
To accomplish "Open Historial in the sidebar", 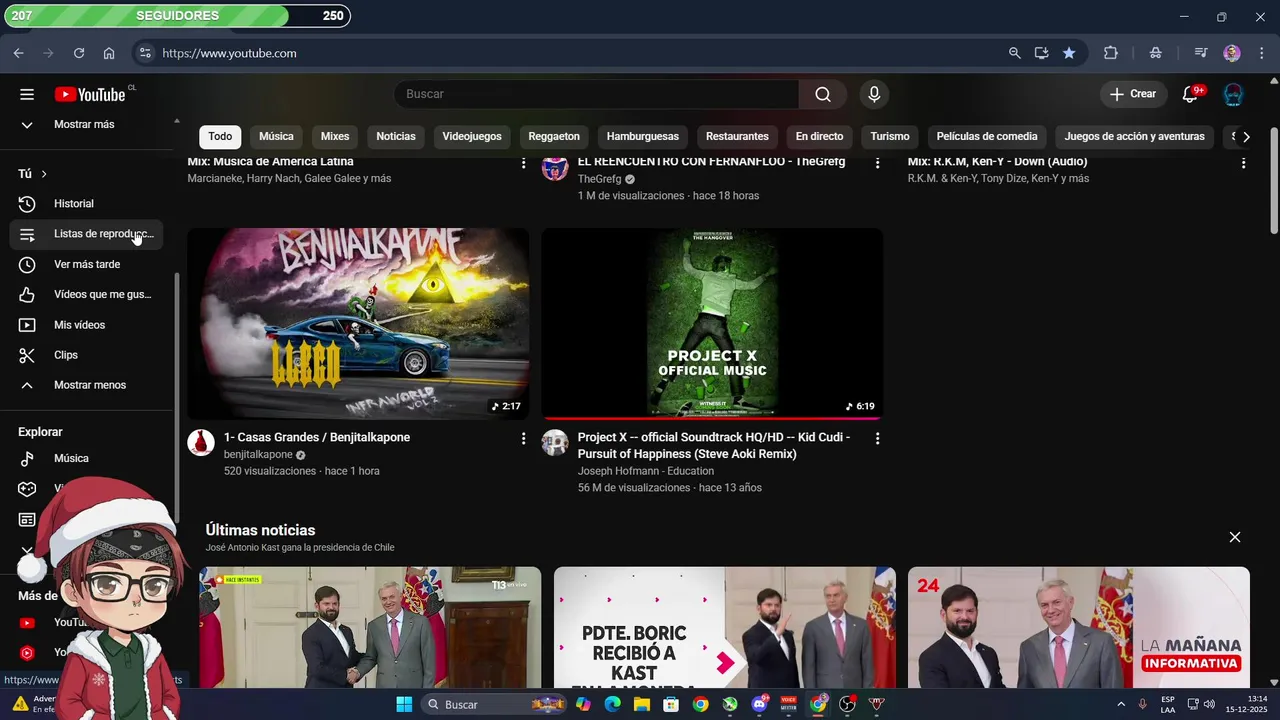I will [85, 204].
